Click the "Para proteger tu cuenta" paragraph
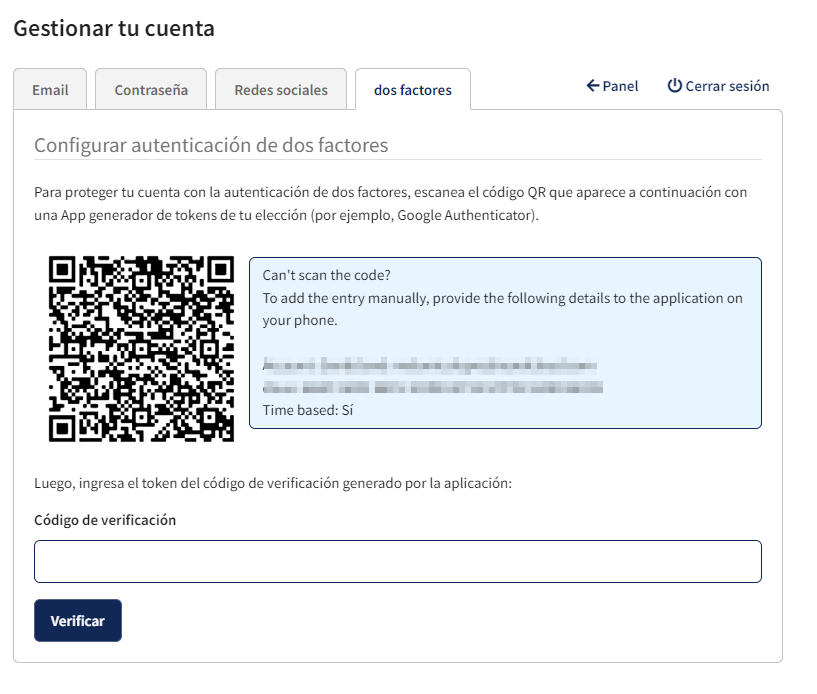 [x=391, y=204]
